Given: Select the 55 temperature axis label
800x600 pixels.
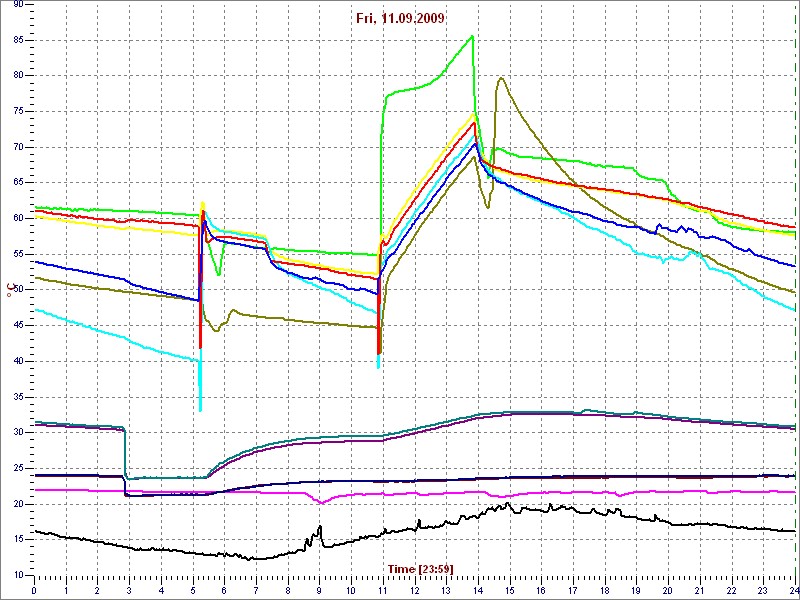Looking at the screenshot, I should point(18,255).
